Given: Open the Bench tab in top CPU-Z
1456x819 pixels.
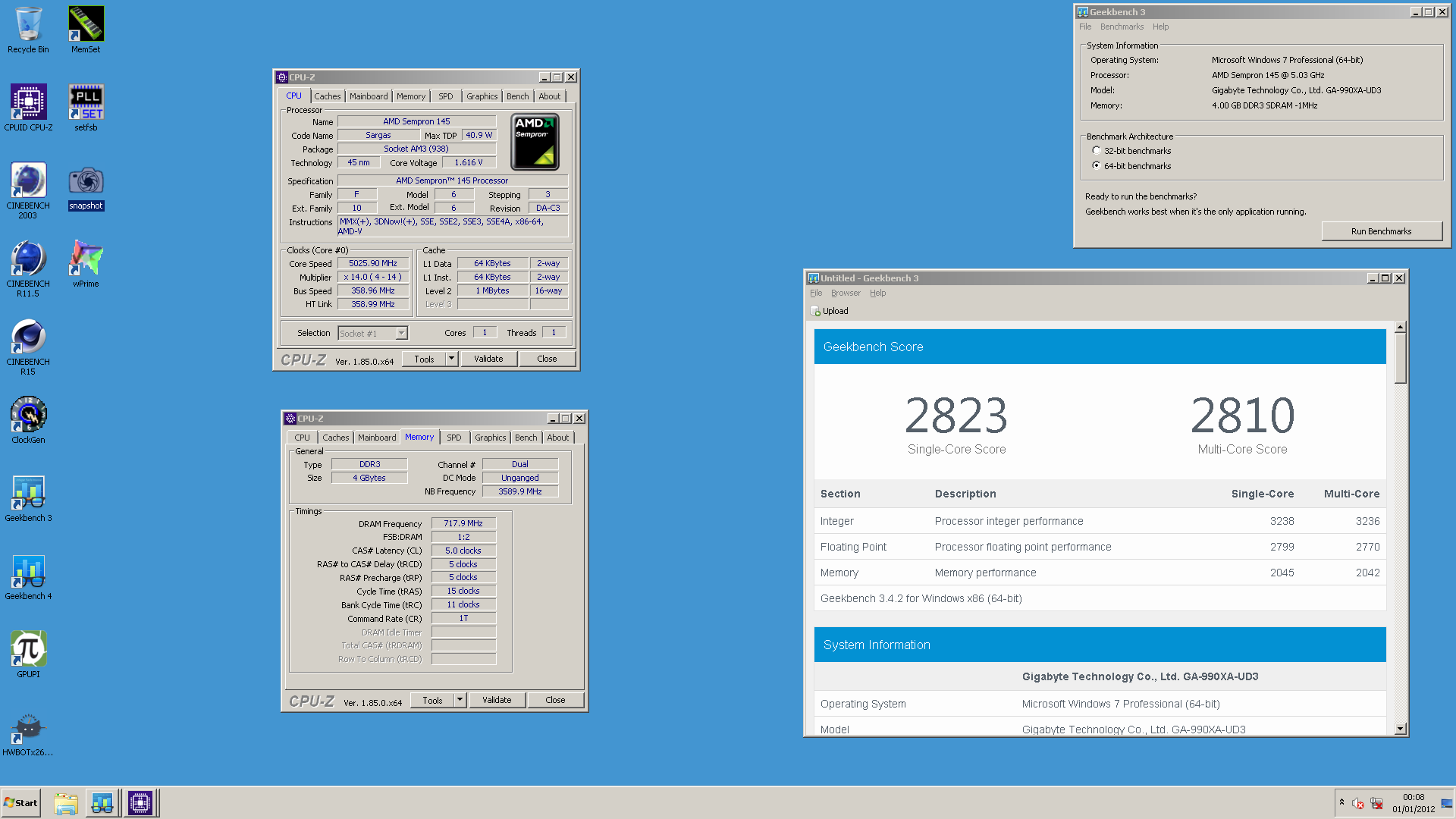Looking at the screenshot, I should (x=518, y=96).
